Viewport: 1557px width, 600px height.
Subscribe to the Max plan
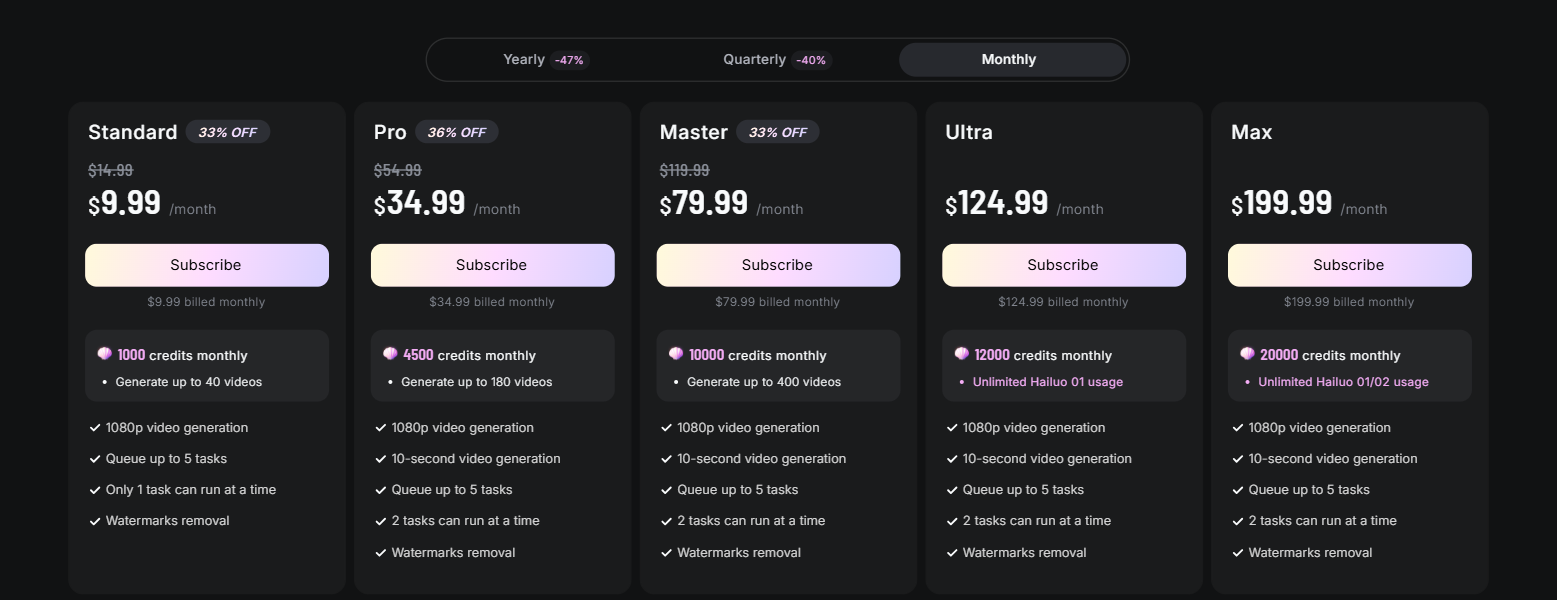point(1350,265)
